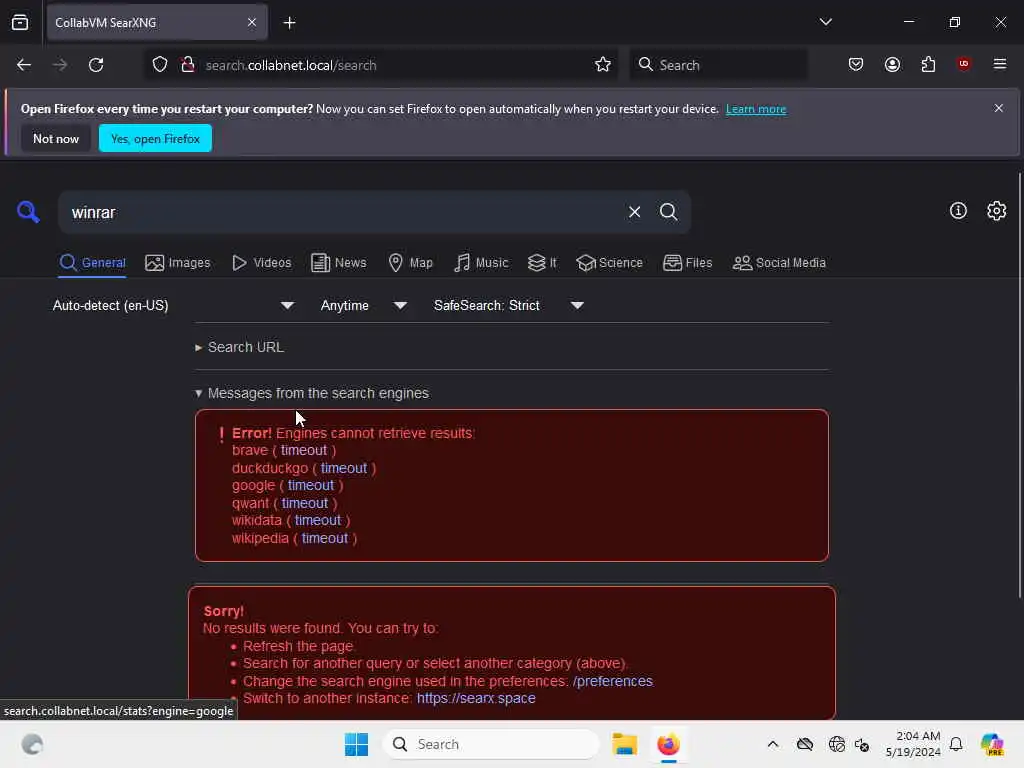Click the qwant timeout link
The image size is (1024, 768).
pyautogui.click(x=304, y=504)
